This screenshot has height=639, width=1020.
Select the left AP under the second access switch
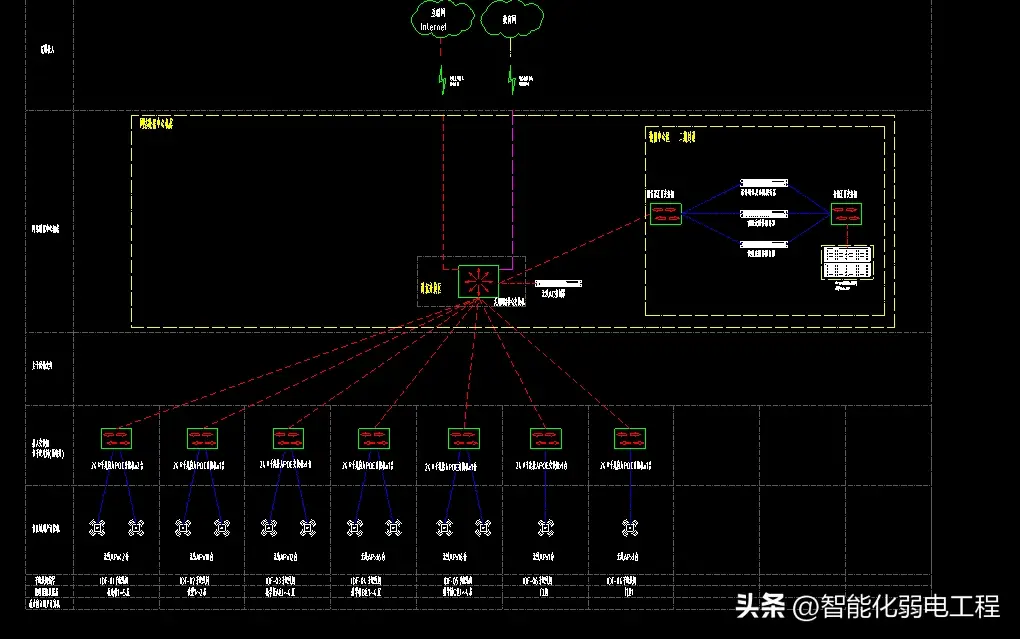[183, 528]
